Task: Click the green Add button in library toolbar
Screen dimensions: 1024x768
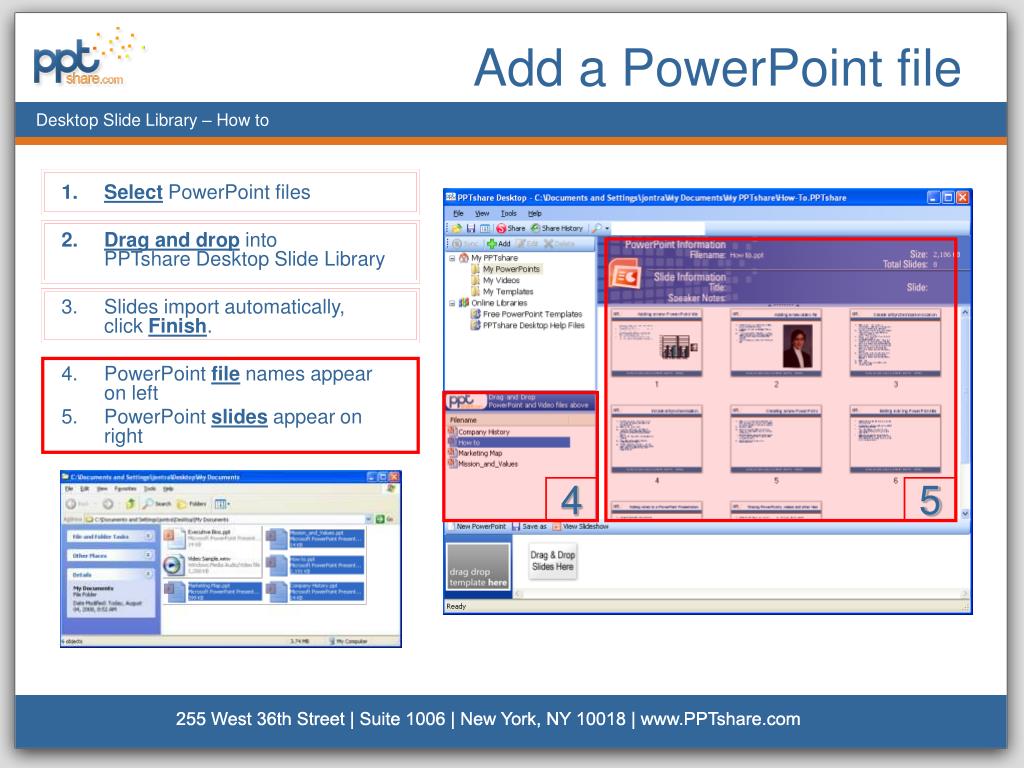Action: [x=499, y=244]
